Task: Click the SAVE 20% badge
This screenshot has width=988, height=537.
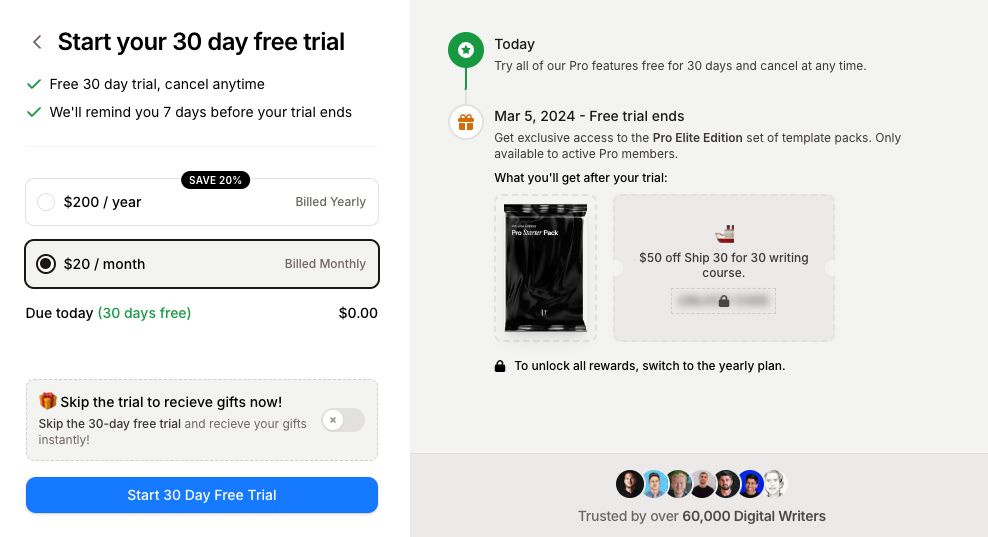Action: (x=215, y=180)
